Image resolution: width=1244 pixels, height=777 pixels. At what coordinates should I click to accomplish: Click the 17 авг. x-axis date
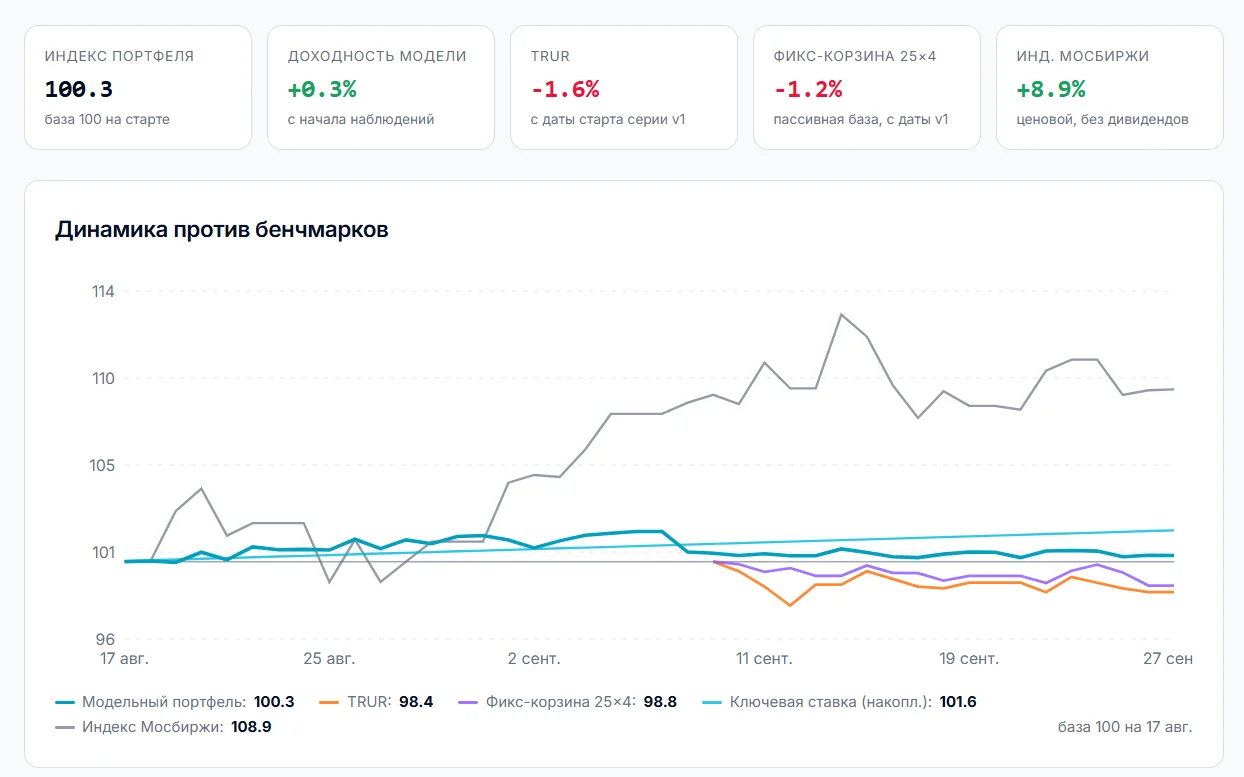coord(126,658)
